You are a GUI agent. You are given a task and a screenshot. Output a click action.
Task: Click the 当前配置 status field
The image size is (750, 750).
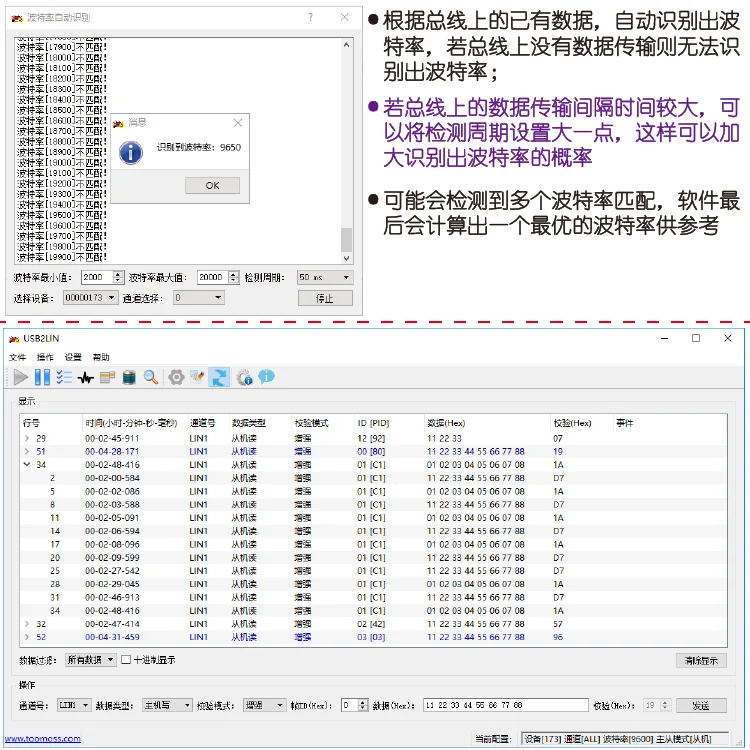coord(625,739)
